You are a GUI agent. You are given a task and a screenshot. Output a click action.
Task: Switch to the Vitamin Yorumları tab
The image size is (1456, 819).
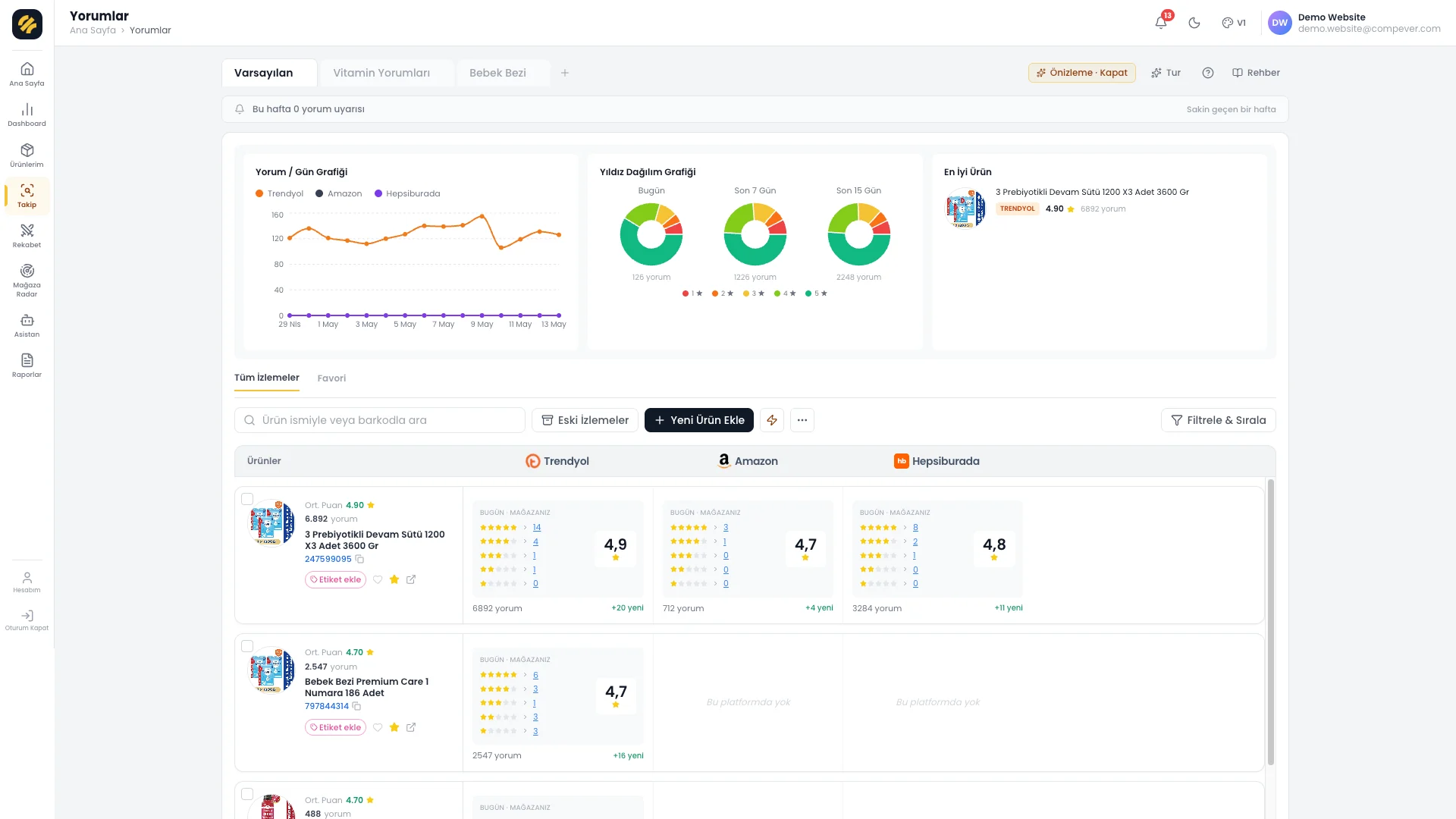[x=388, y=73]
